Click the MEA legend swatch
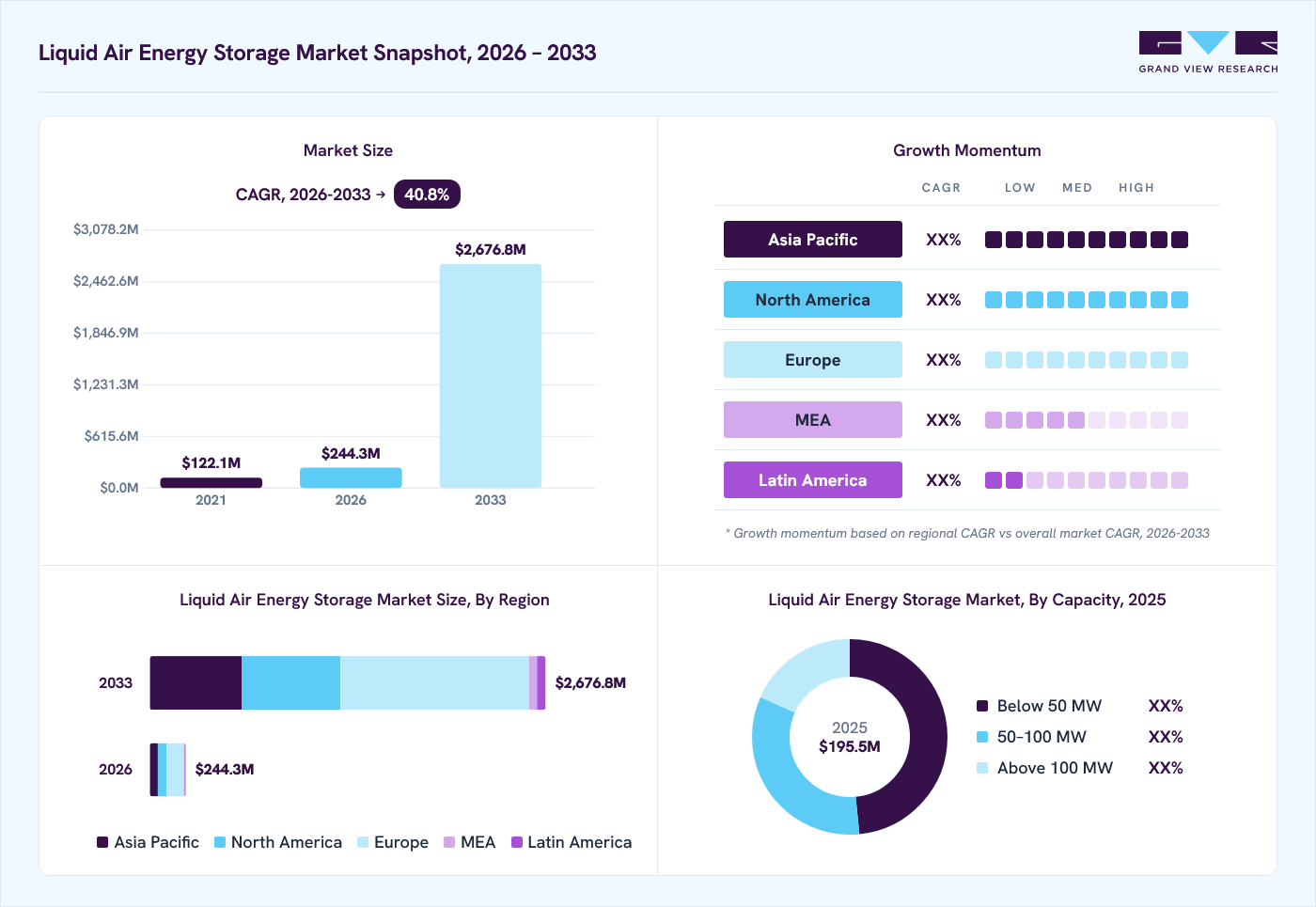 [449, 842]
